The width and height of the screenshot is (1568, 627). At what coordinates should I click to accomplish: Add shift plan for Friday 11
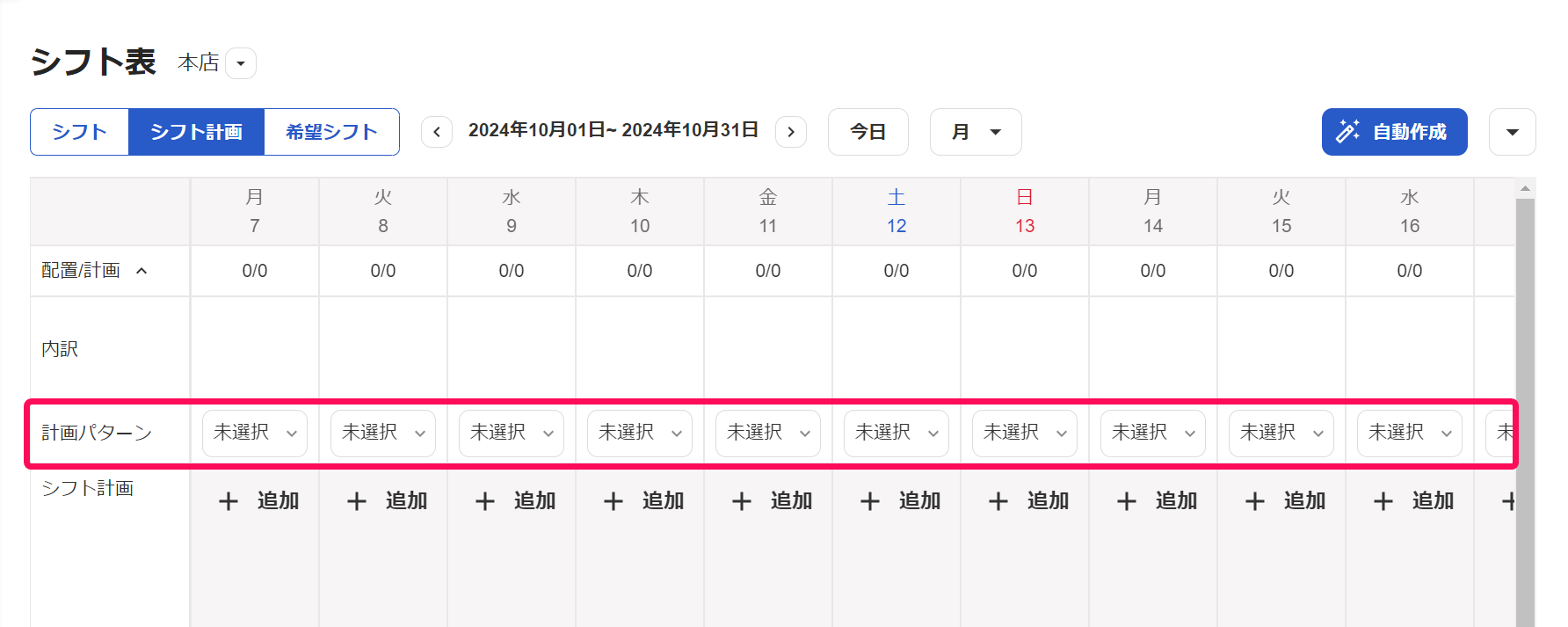[772, 500]
